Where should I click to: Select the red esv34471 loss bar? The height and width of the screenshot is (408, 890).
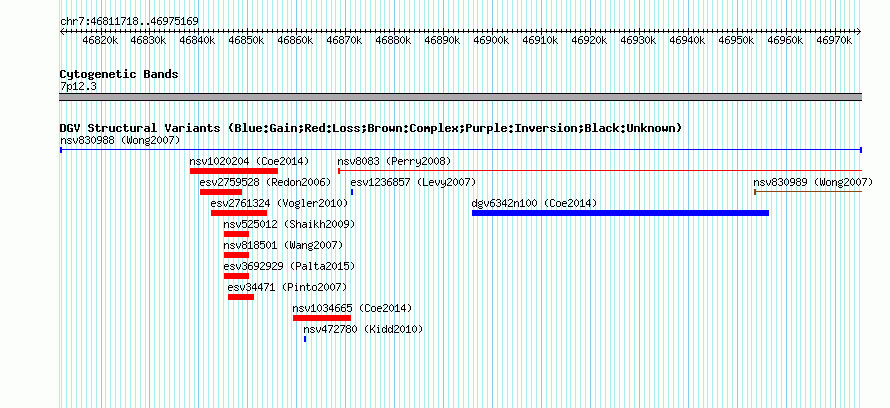pos(241,297)
